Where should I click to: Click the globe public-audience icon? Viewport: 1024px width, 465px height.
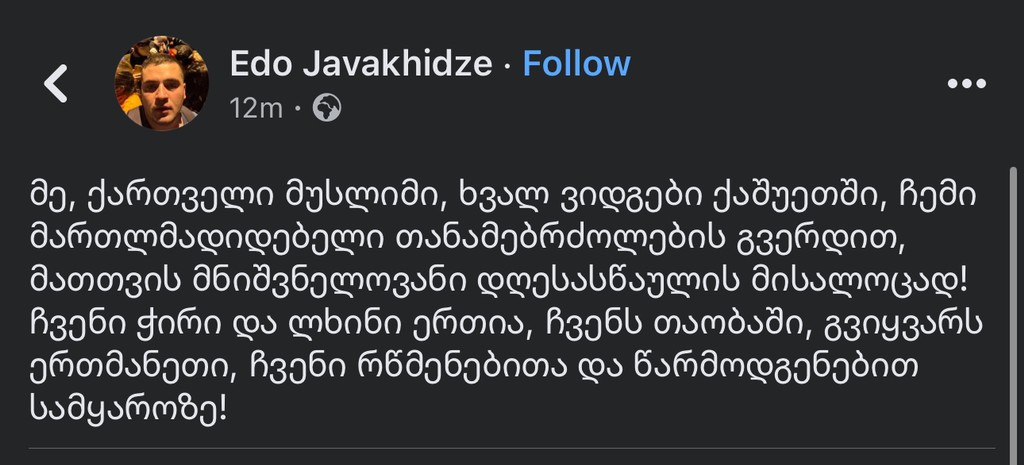tap(327, 107)
